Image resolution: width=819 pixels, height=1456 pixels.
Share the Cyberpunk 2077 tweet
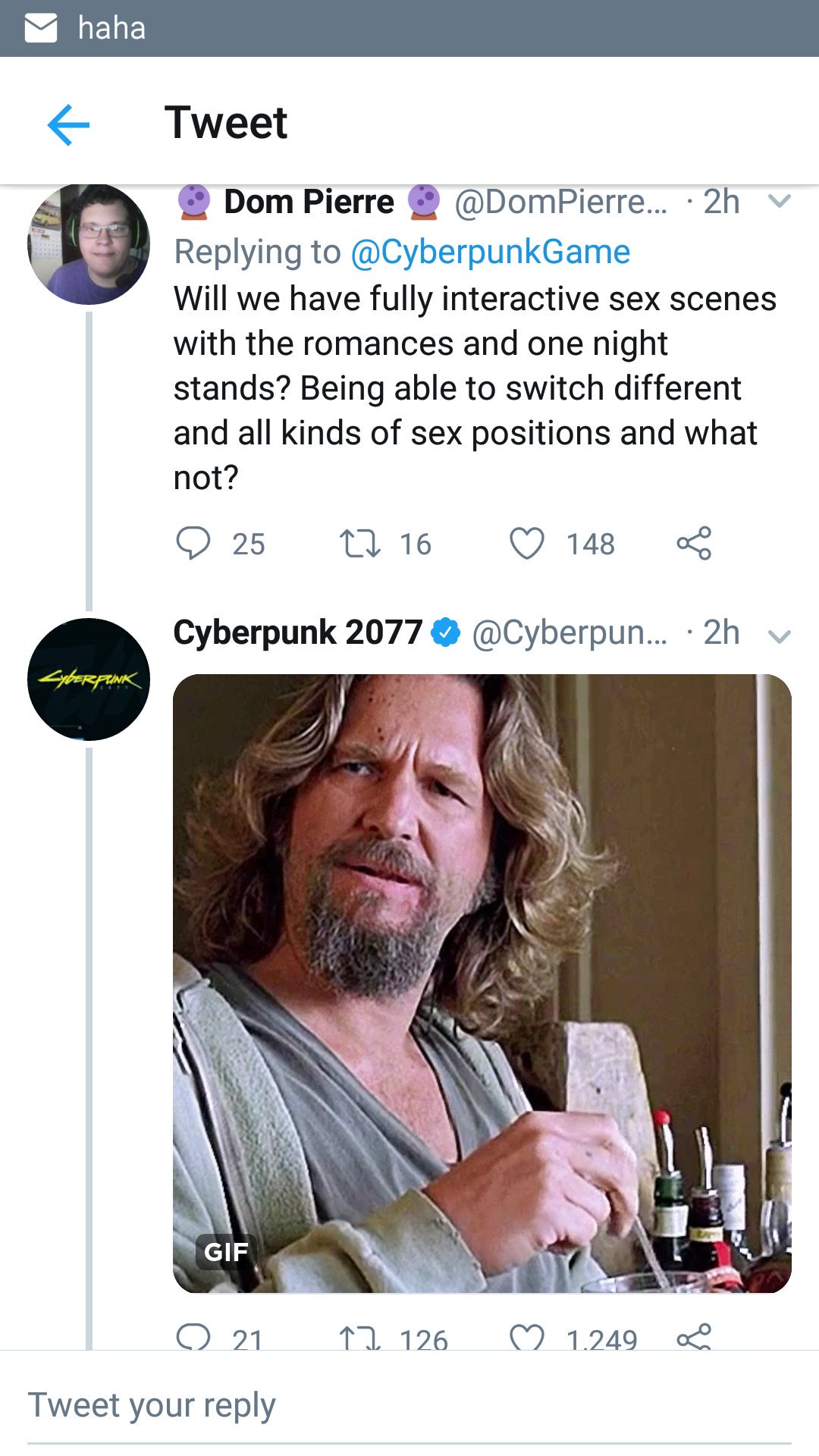click(x=694, y=1338)
